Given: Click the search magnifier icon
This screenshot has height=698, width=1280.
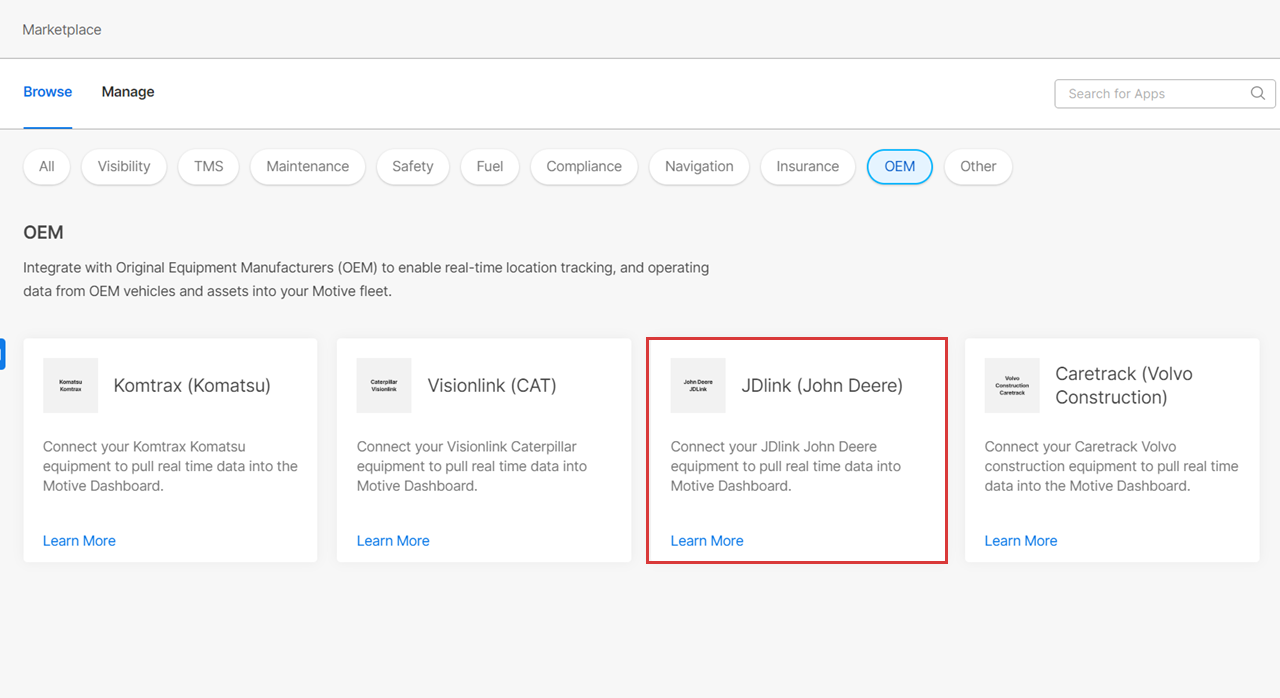Looking at the screenshot, I should (x=1258, y=93).
